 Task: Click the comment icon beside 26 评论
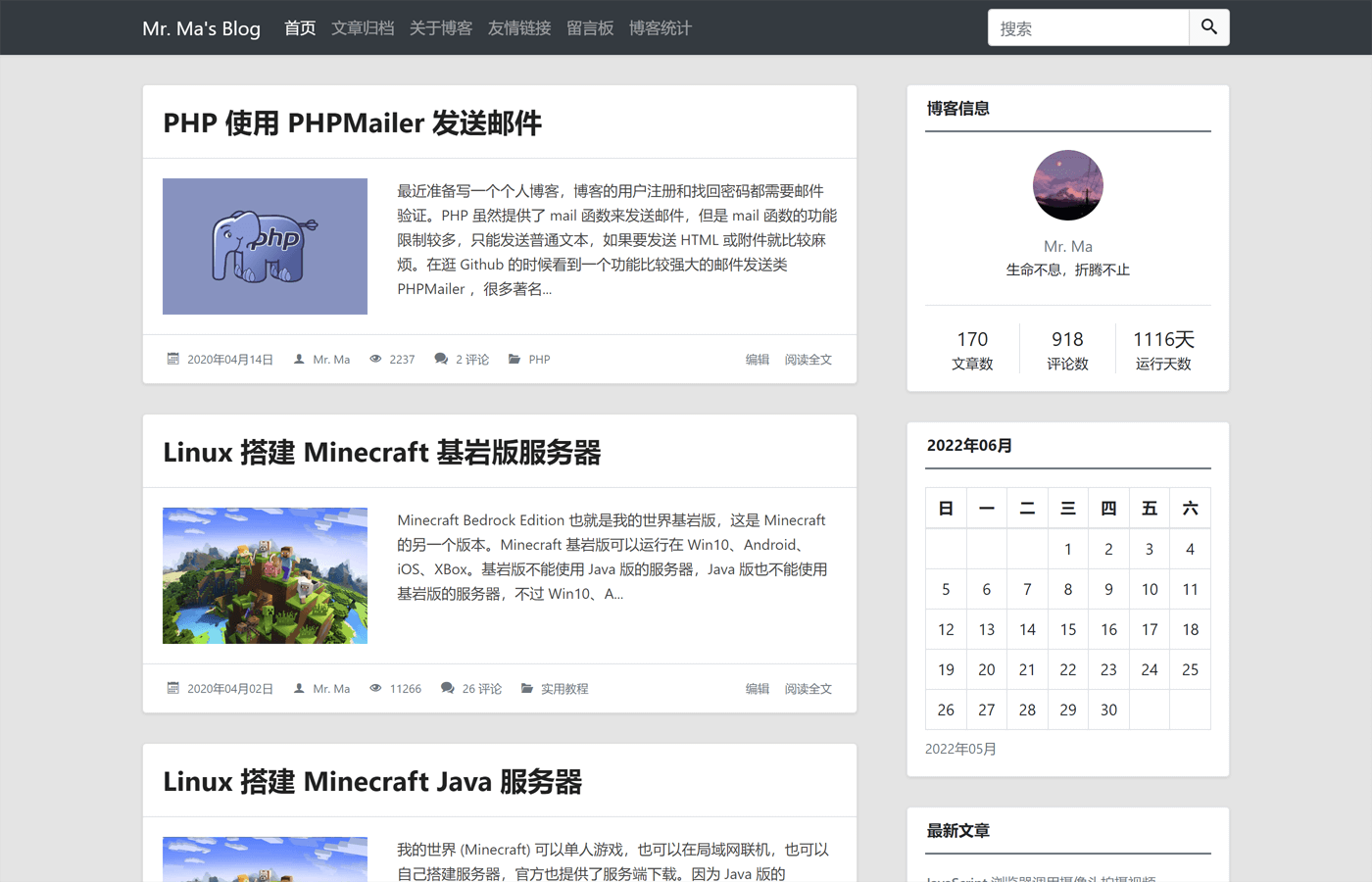click(x=446, y=688)
